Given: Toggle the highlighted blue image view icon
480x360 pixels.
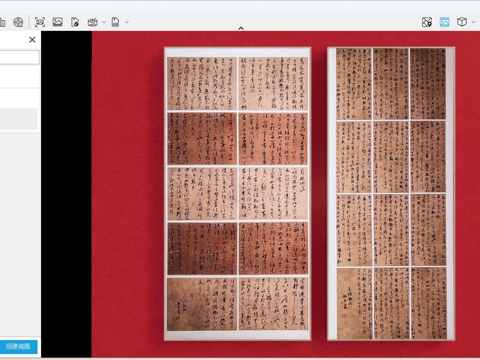Looking at the screenshot, I should [444, 22].
